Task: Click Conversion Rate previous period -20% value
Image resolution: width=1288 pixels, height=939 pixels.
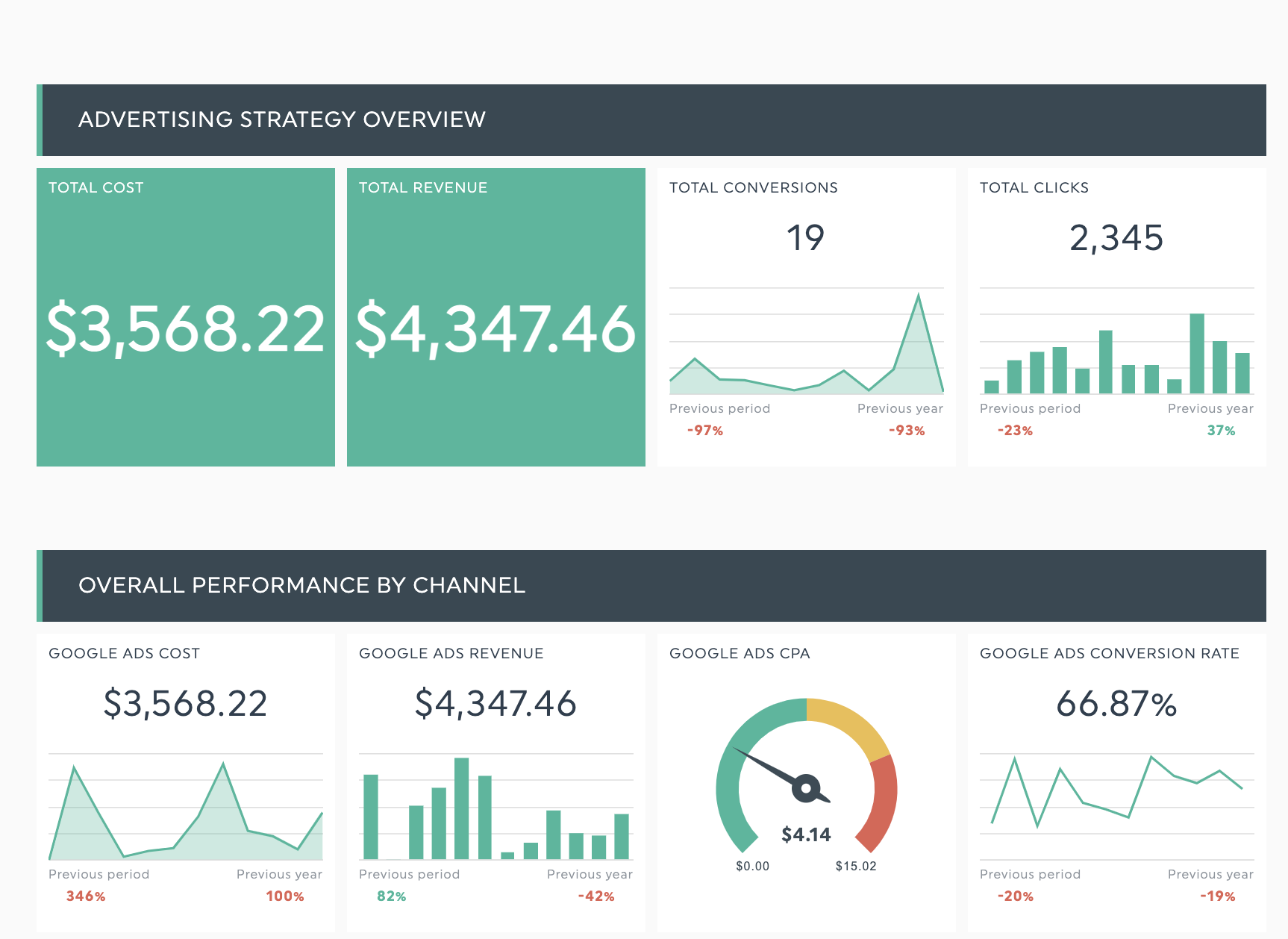Action: [x=1016, y=896]
